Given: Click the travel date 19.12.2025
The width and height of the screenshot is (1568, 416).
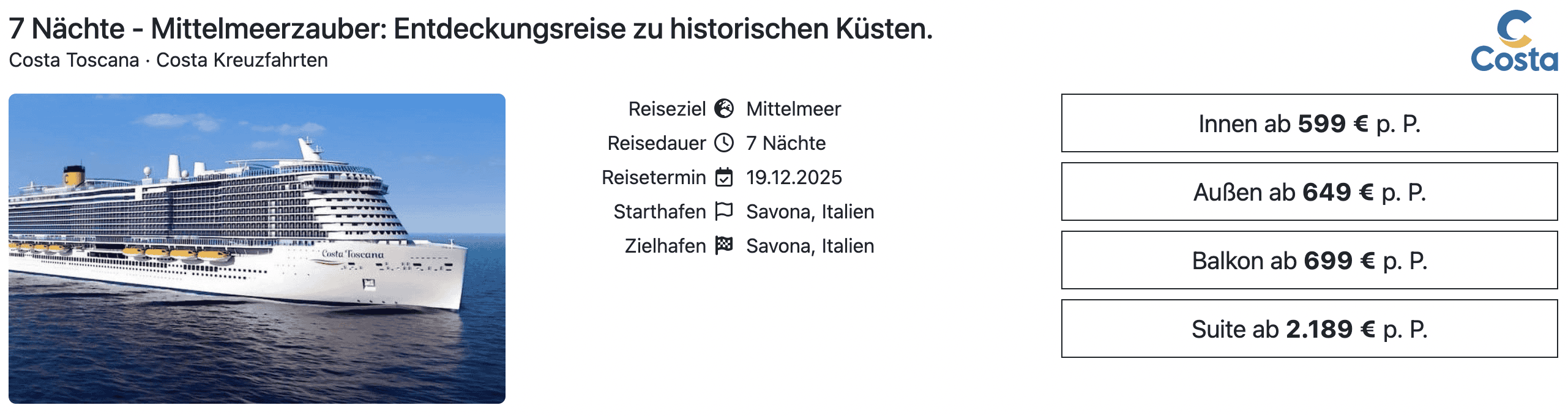Looking at the screenshot, I should click(x=794, y=178).
